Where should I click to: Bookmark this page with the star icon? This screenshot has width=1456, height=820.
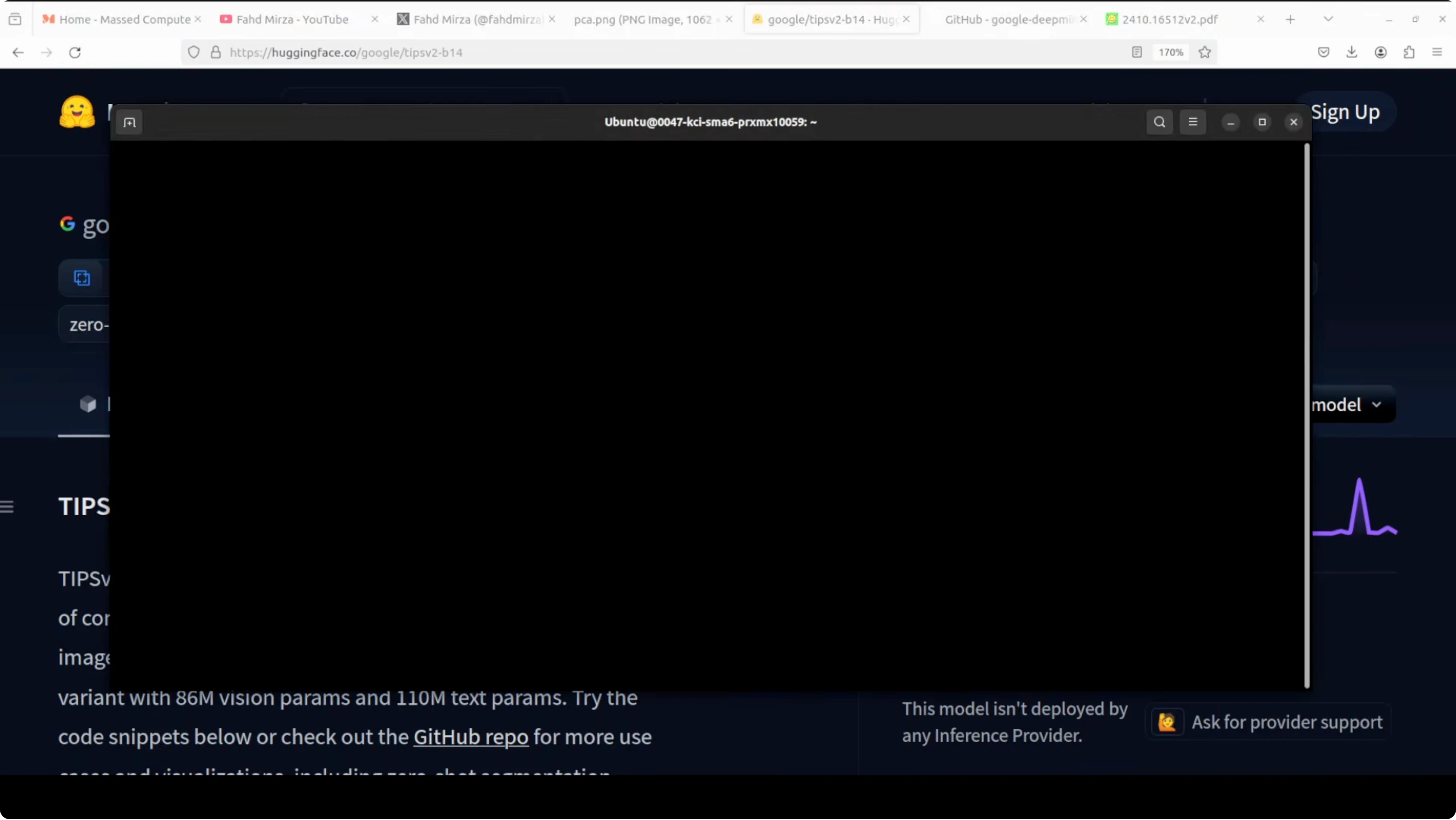(x=1204, y=53)
